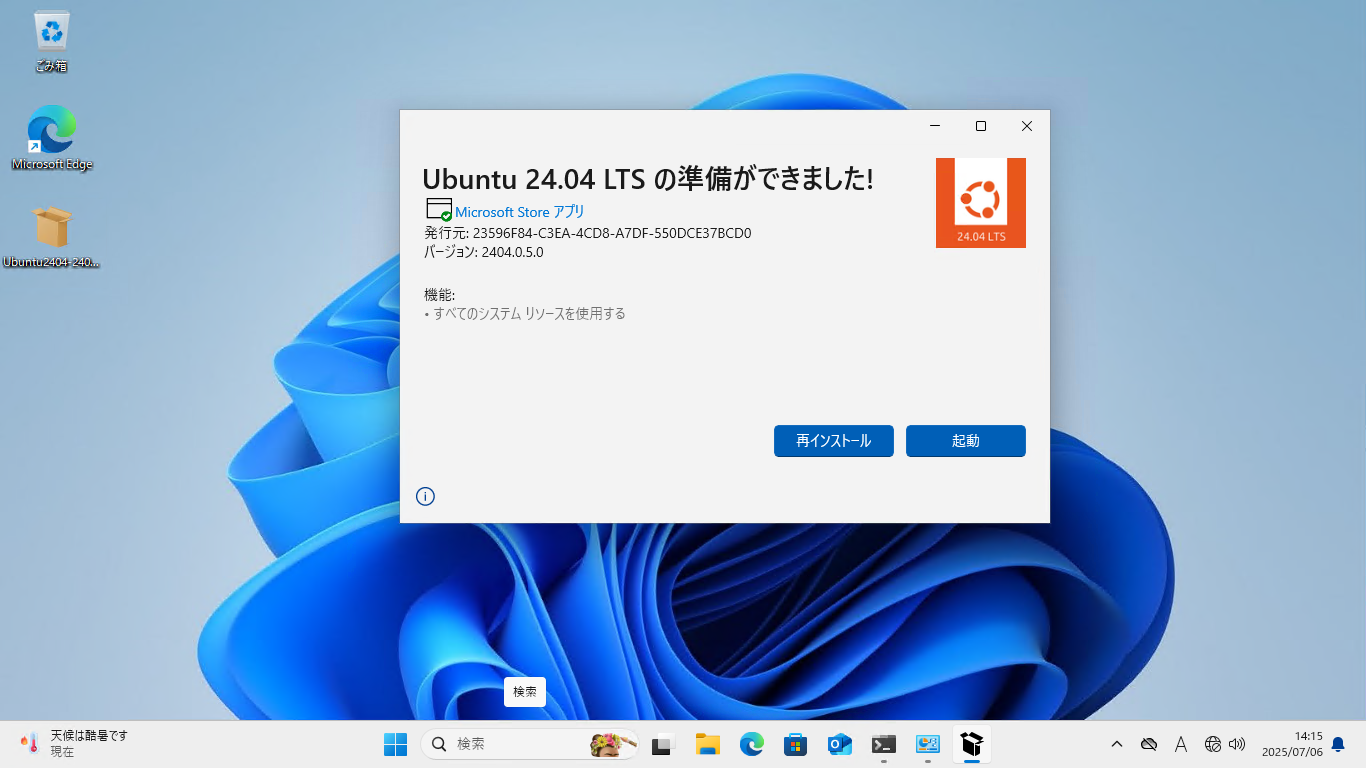The height and width of the screenshot is (768, 1366).
Task: Click the taskbar 検索 search box
Action: coord(530,744)
